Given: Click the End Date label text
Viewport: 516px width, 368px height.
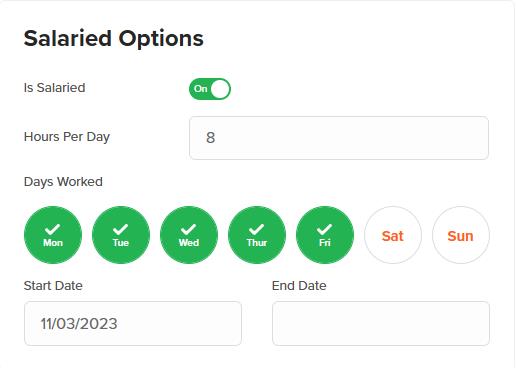Looking at the screenshot, I should [299, 286].
